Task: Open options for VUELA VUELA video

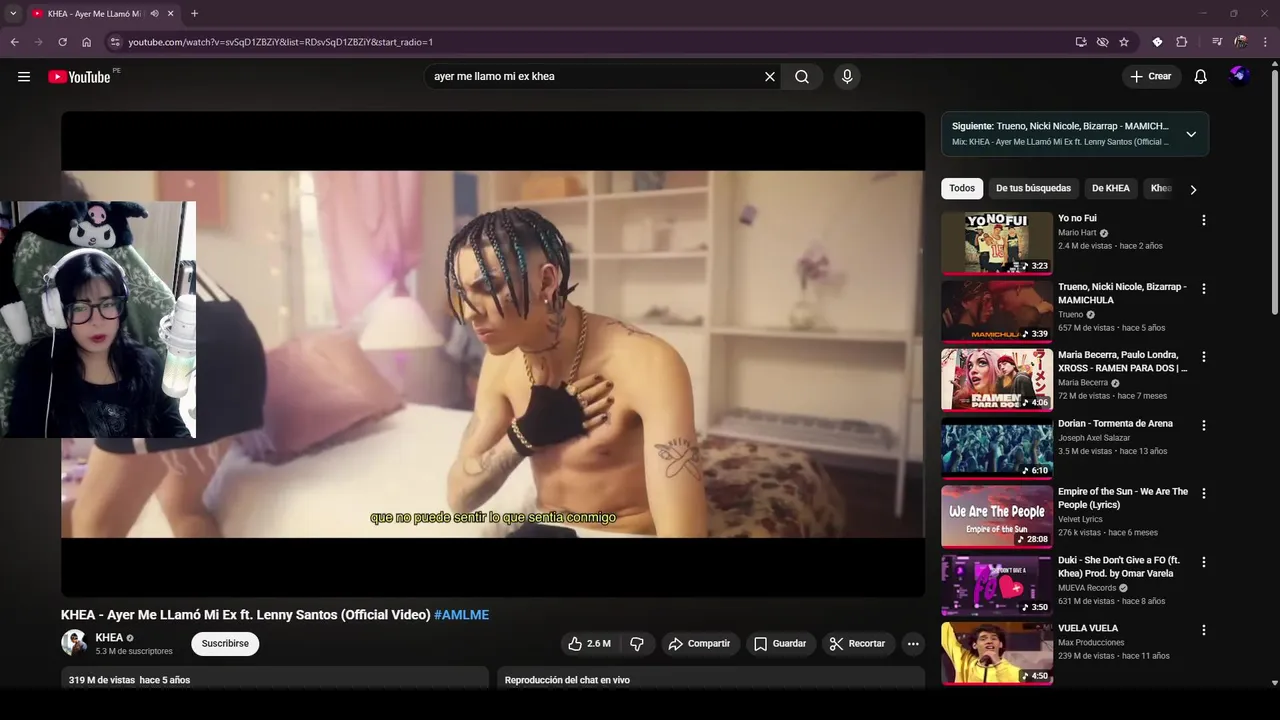Action: [1204, 630]
